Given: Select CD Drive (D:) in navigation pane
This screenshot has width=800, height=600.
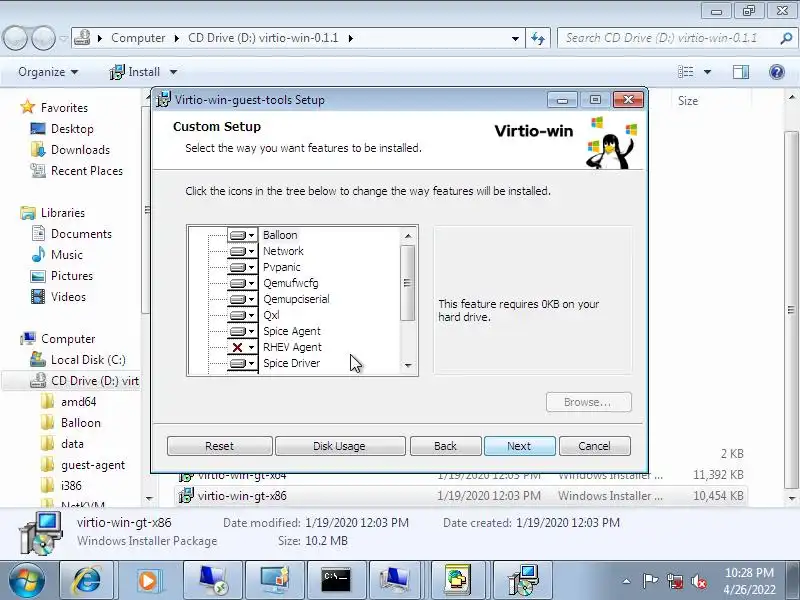Looking at the screenshot, I should pyautogui.click(x=94, y=381).
